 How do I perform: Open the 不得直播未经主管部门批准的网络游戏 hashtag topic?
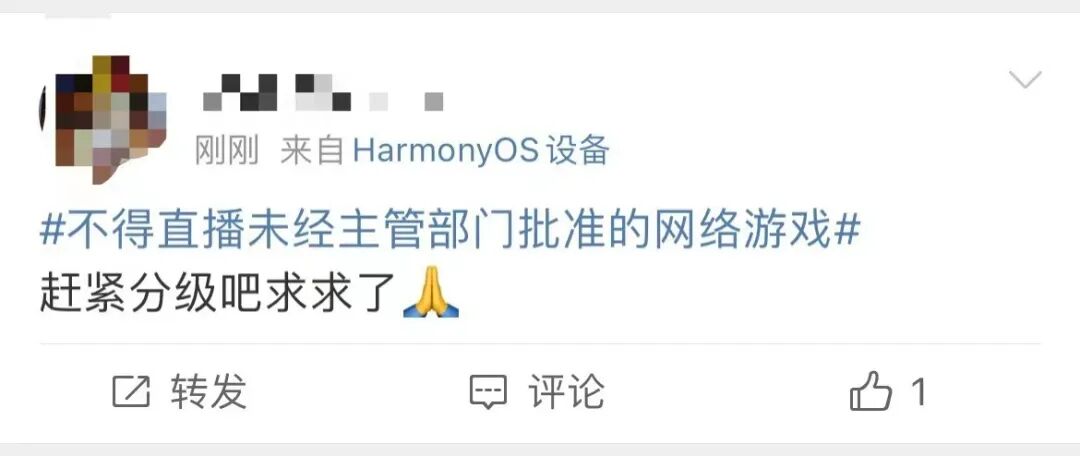coord(450,231)
